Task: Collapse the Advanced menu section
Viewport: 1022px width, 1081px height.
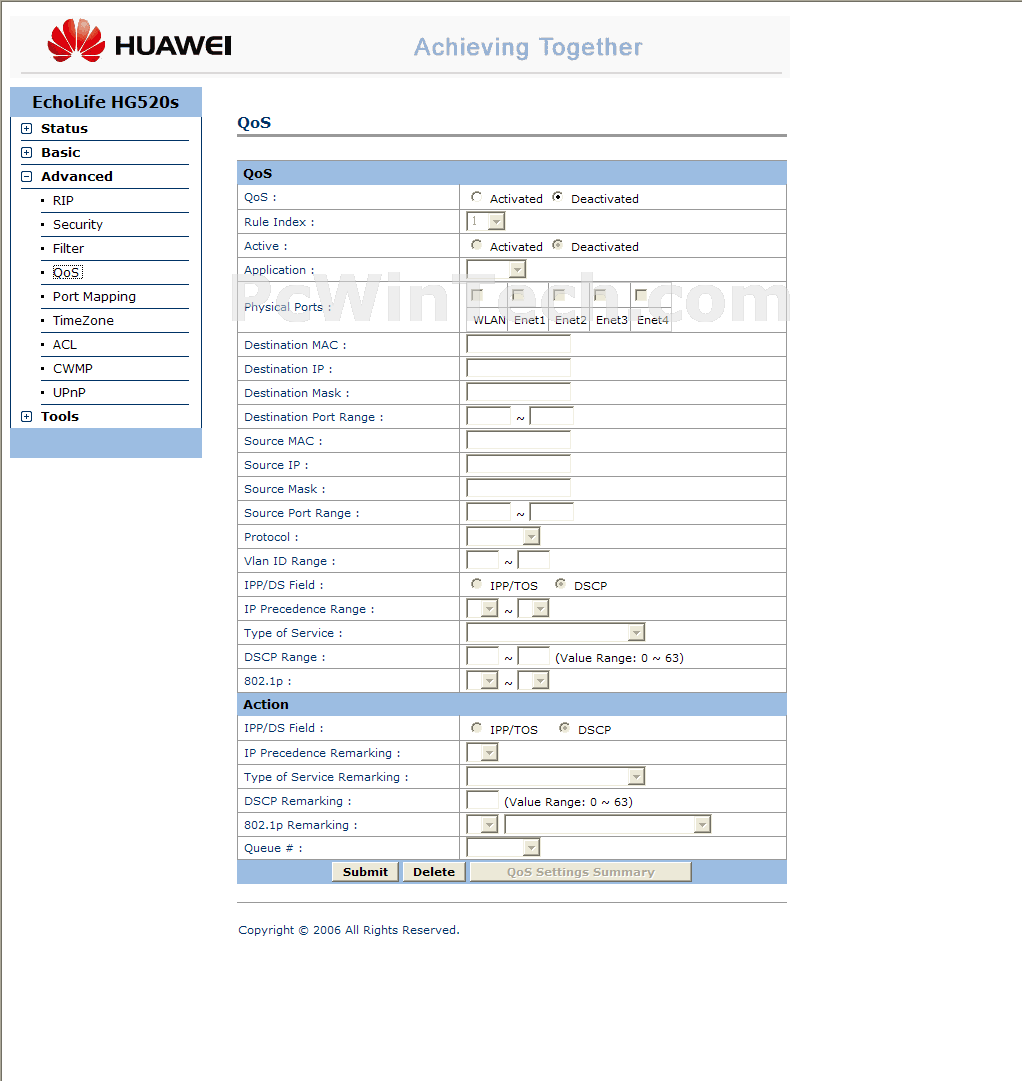Action: (x=26, y=176)
